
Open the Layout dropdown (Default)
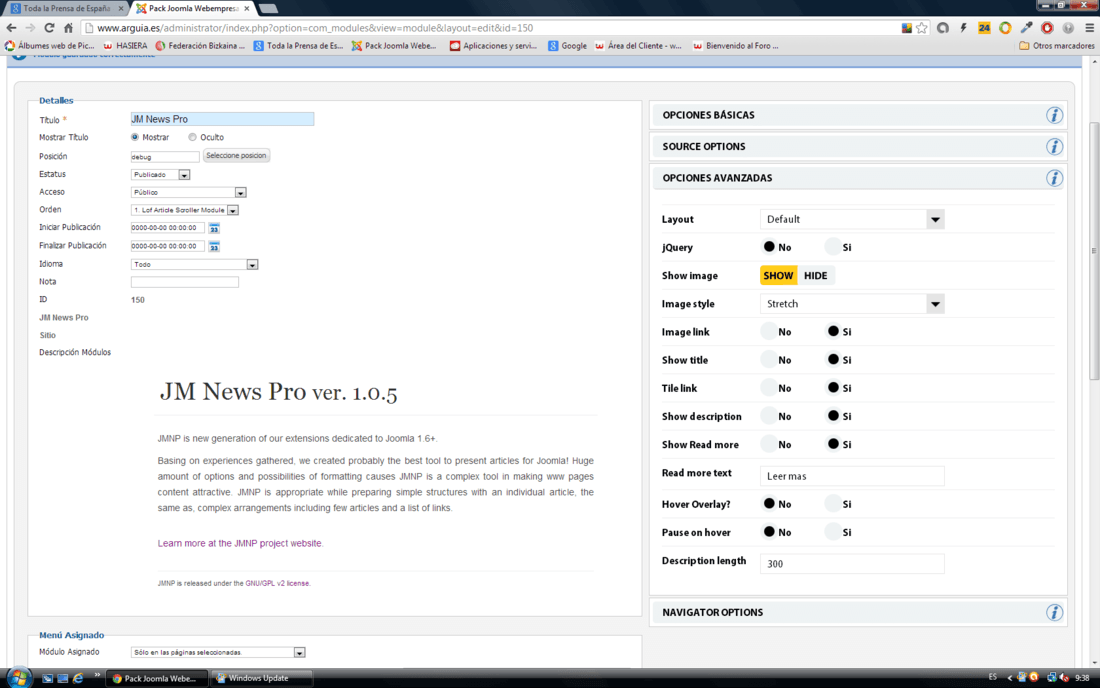coord(852,220)
